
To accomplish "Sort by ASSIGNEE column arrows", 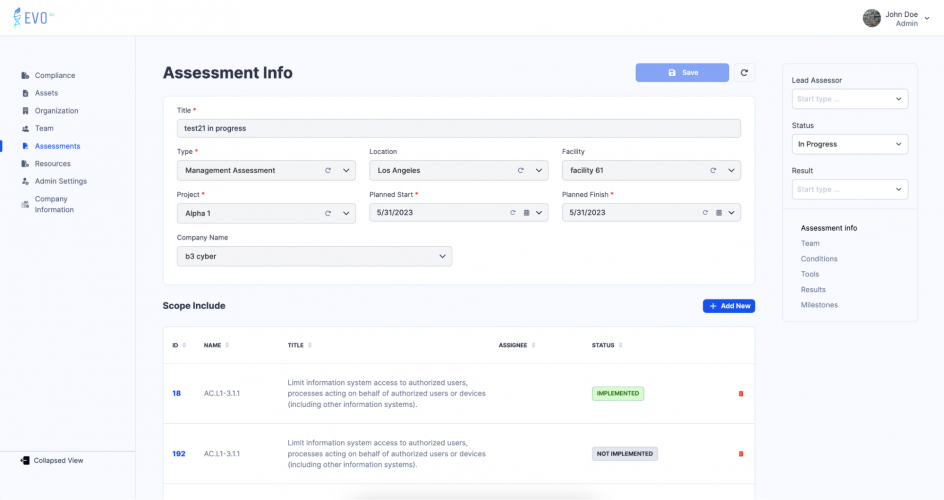I will pos(533,345).
